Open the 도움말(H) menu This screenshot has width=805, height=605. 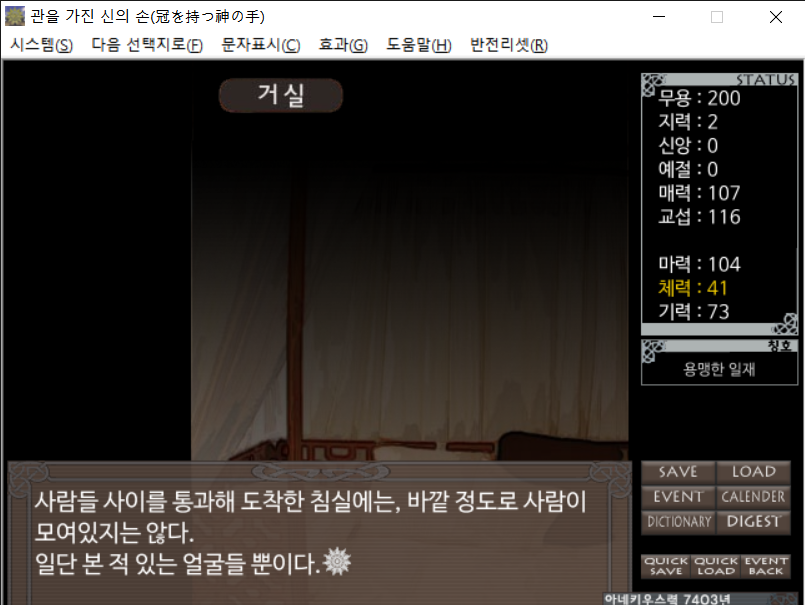pyautogui.click(x=418, y=45)
